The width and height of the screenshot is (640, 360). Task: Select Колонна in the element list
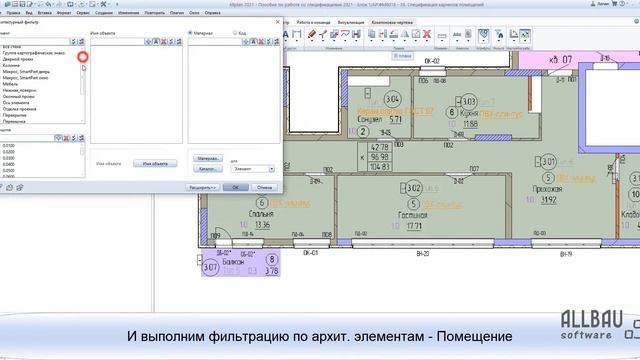point(11,65)
